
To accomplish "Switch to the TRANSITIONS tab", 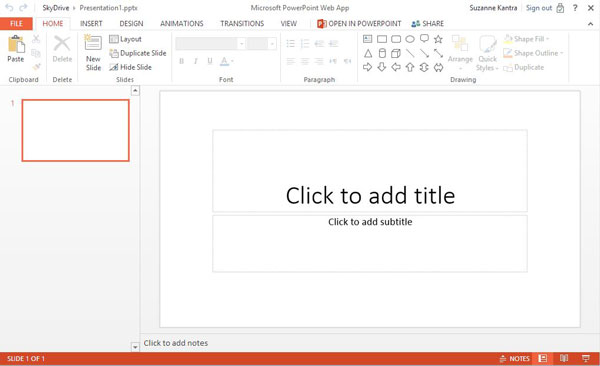I will click(242, 24).
